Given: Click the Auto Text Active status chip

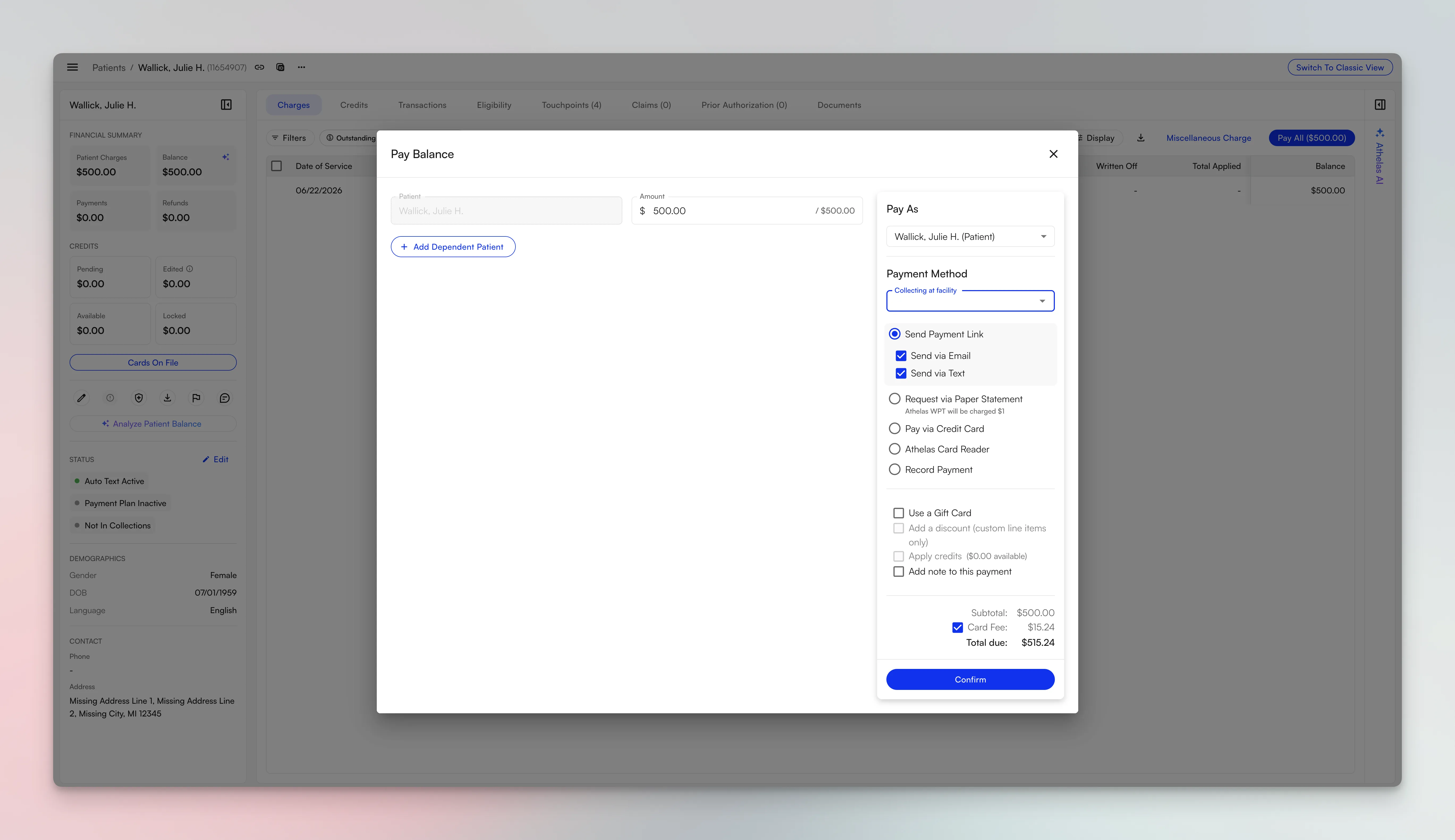Looking at the screenshot, I should [109, 481].
